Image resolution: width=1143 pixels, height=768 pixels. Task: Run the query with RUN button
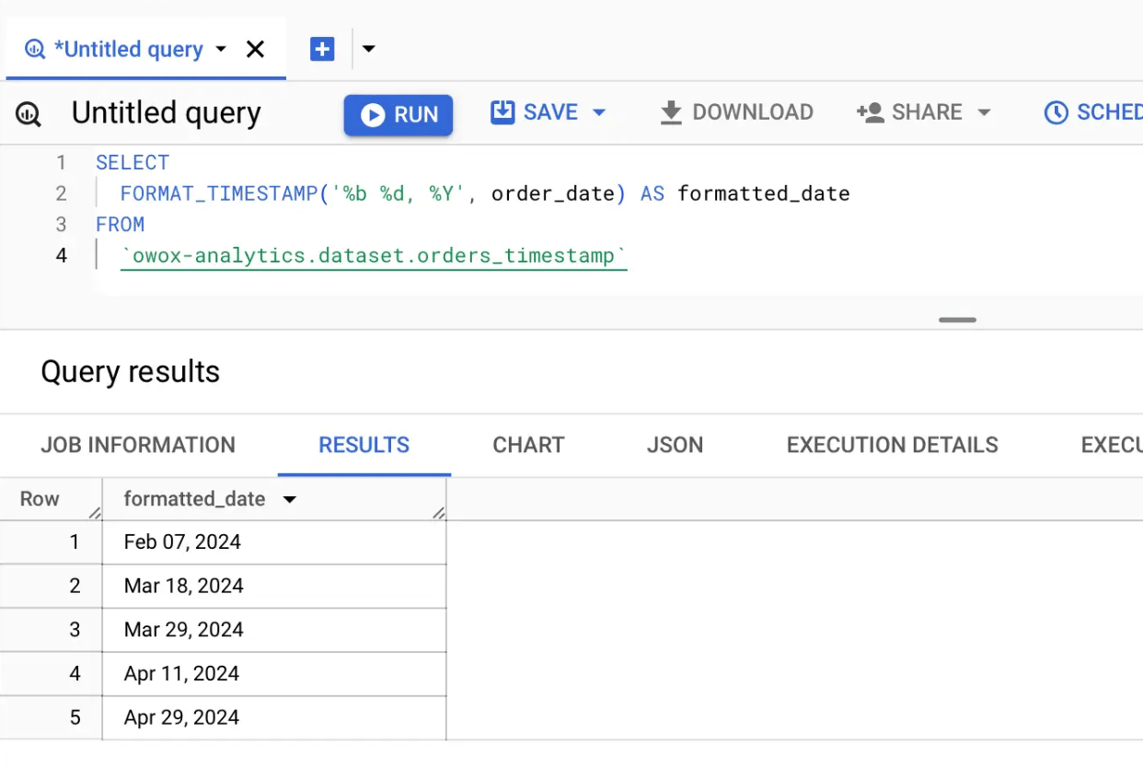(x=398, y=114)
